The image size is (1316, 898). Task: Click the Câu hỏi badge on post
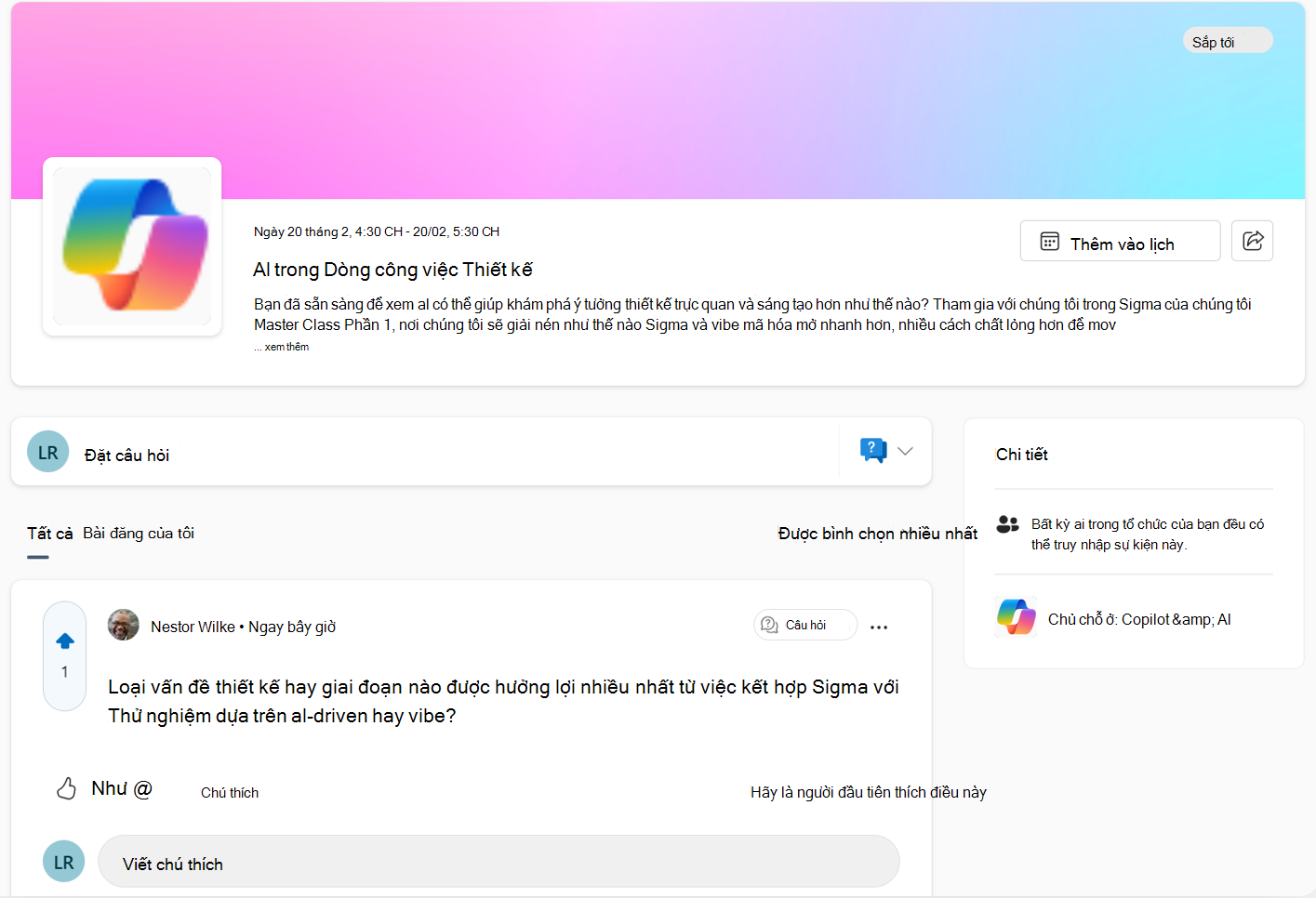pyautogui.click(x=804, y=625)
